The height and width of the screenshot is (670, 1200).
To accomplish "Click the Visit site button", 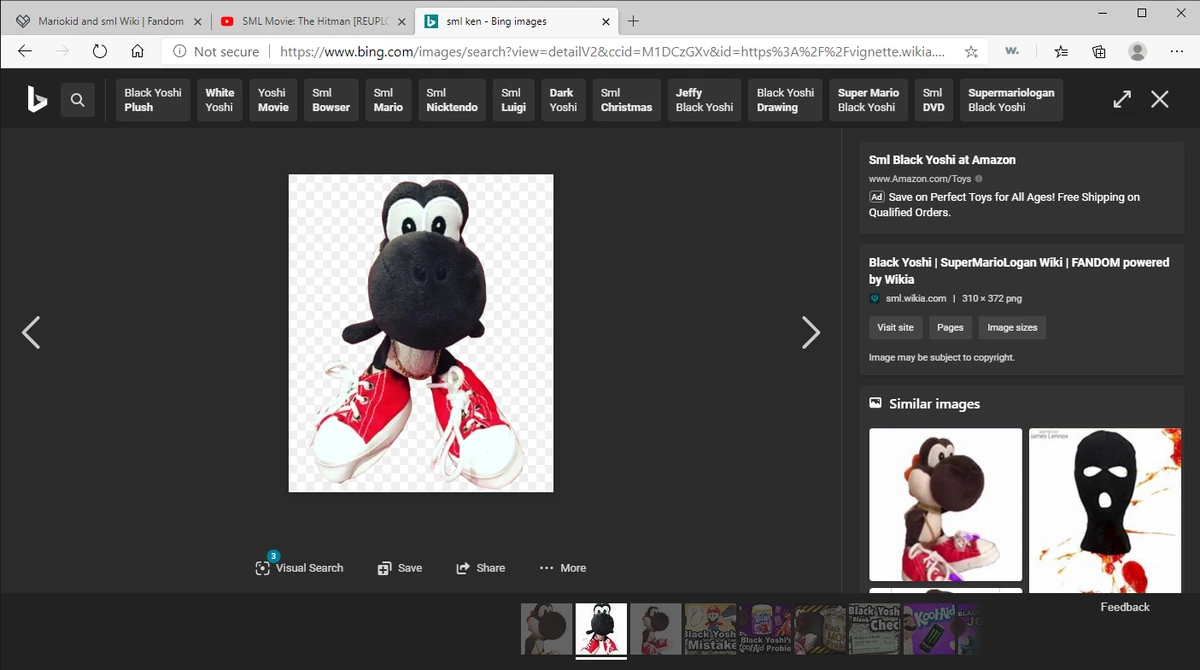I will tap(895, 327).
